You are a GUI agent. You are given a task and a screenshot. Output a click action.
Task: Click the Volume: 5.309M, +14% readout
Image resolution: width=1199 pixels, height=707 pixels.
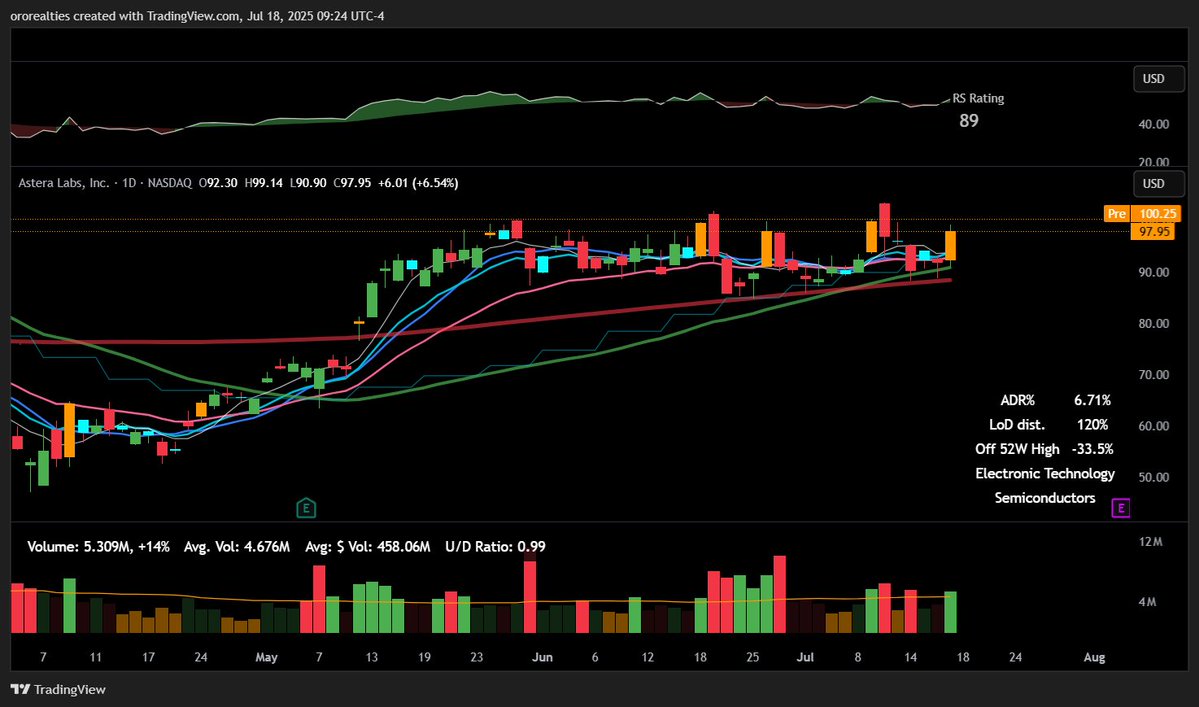99,546
